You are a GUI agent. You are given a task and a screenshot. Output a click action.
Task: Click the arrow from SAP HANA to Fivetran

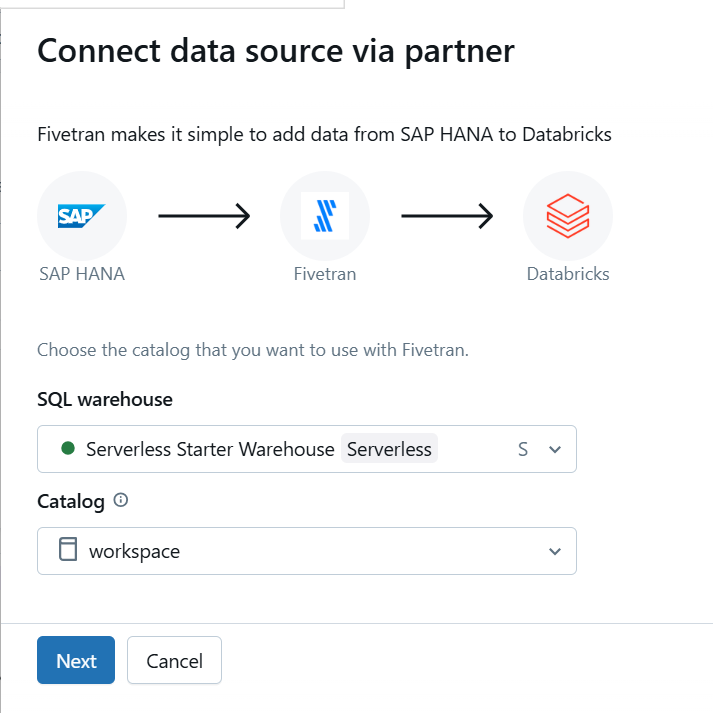[x=204, y=216]
